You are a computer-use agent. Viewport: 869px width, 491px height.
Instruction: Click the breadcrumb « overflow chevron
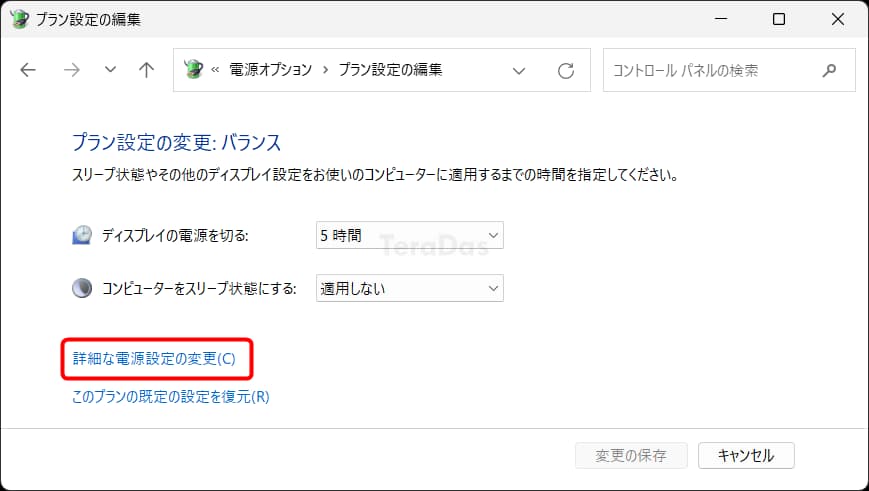(215, 70)
